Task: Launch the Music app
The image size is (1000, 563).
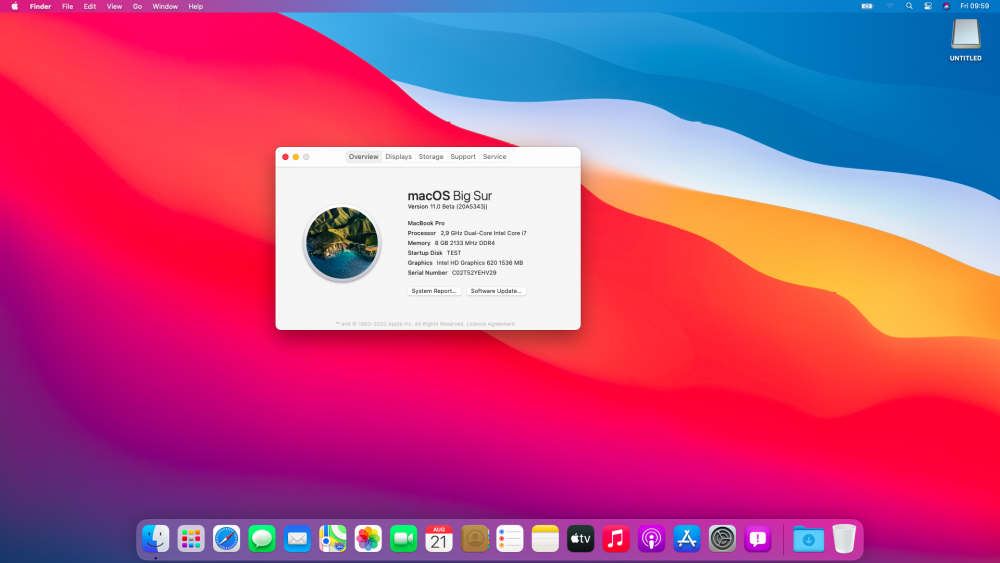Action: pos(615,539)
